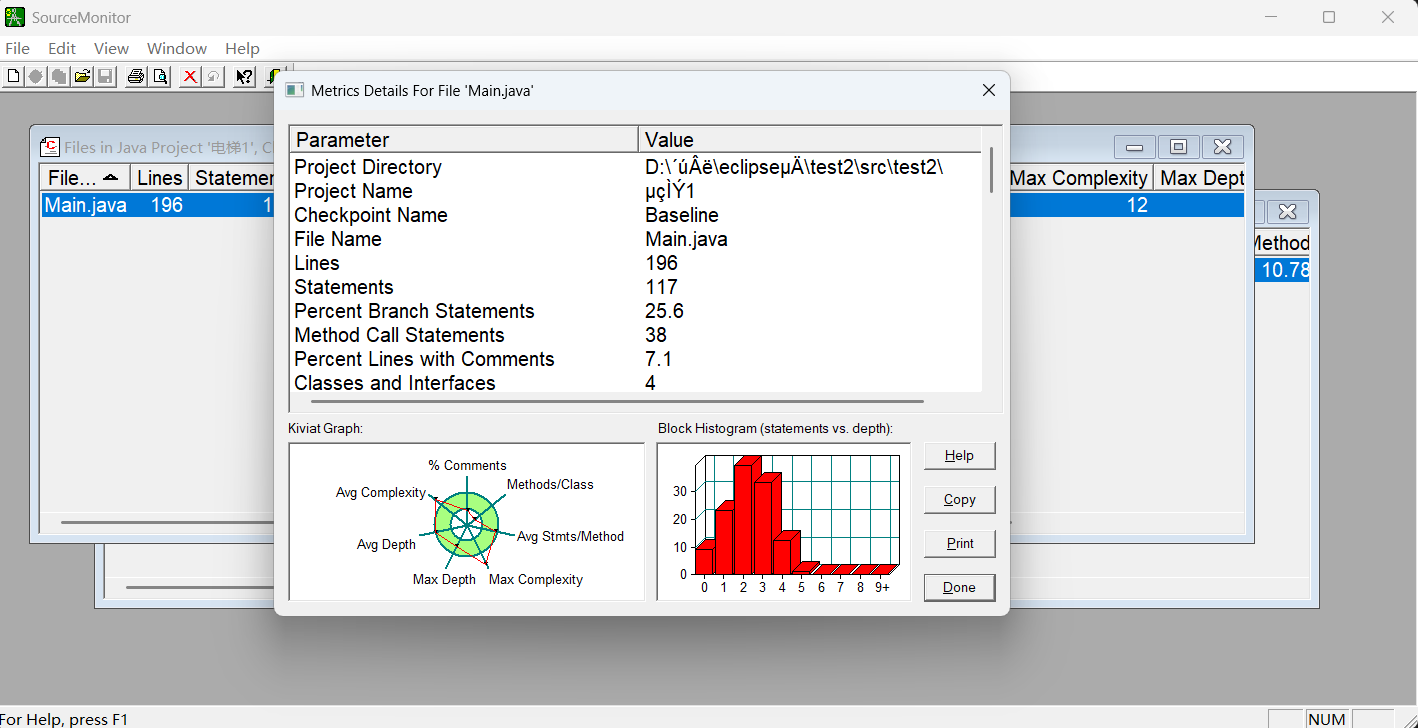Click the grayed-out floppy disk Save icon
This screenshot has height=728, width=1418.
[105, 76]
